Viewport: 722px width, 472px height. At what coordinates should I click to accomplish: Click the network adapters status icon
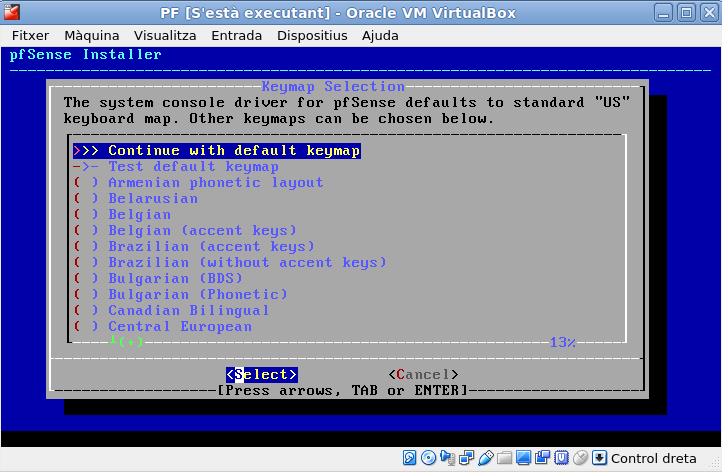tap(466, 458)
